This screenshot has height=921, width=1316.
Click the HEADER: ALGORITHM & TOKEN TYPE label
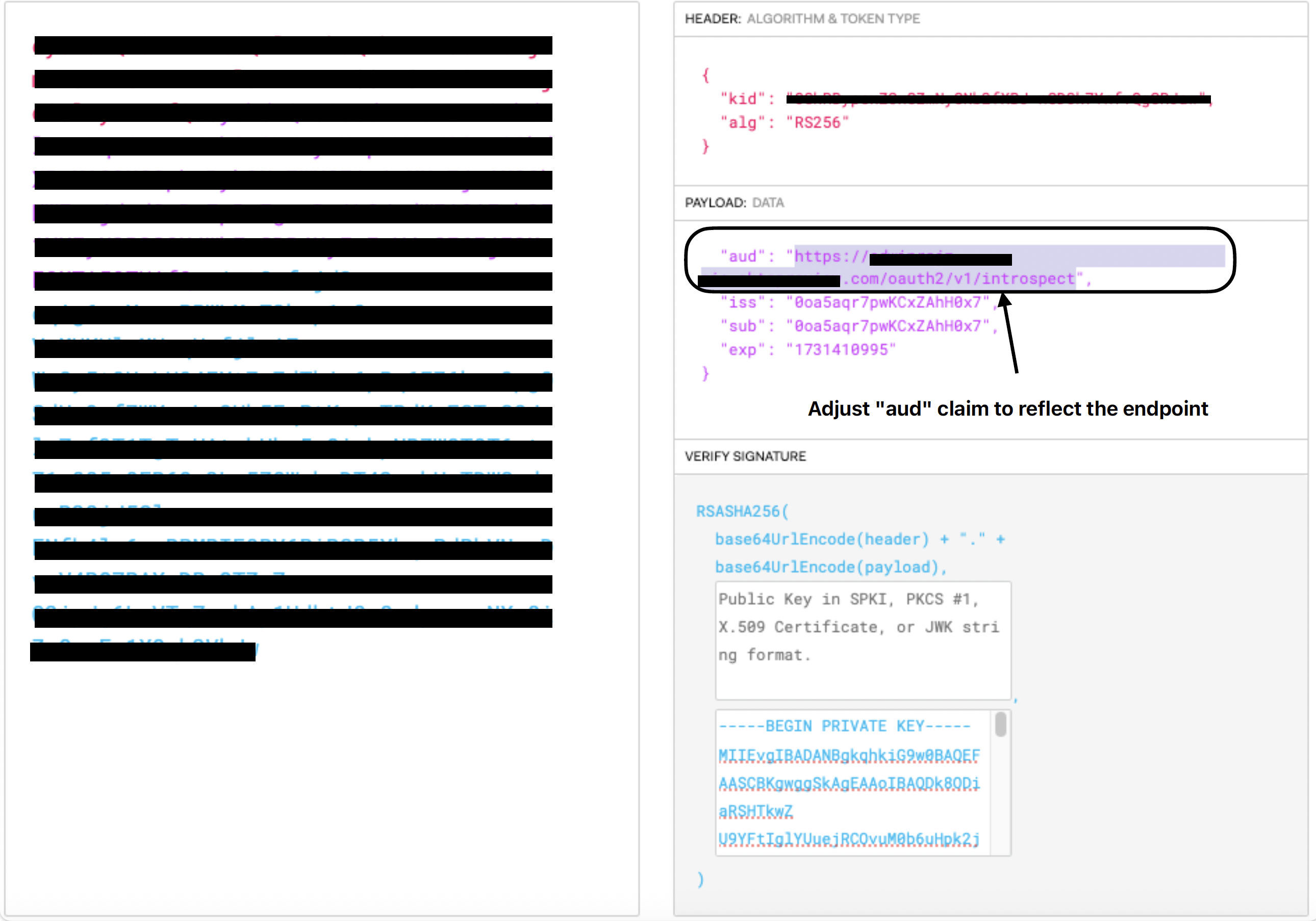pos(801,18)
